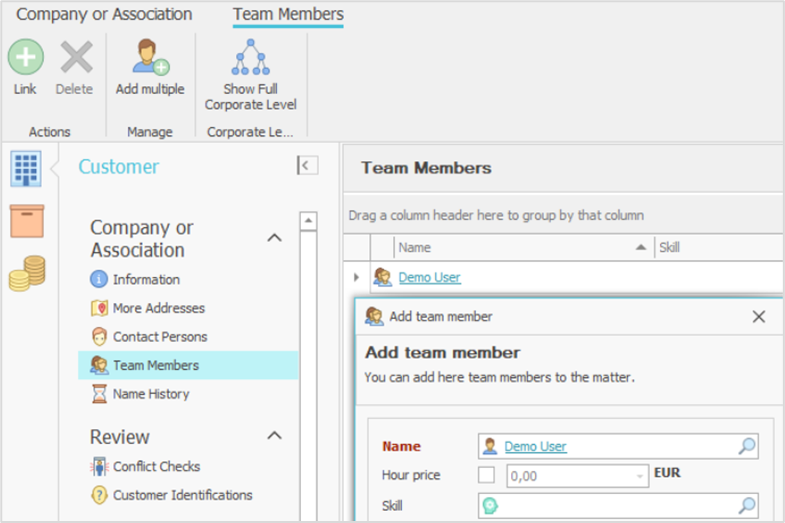This screenshot has width=785, height=523.
Task: Open Contact Persons in navigation
Action: [159, 337]
